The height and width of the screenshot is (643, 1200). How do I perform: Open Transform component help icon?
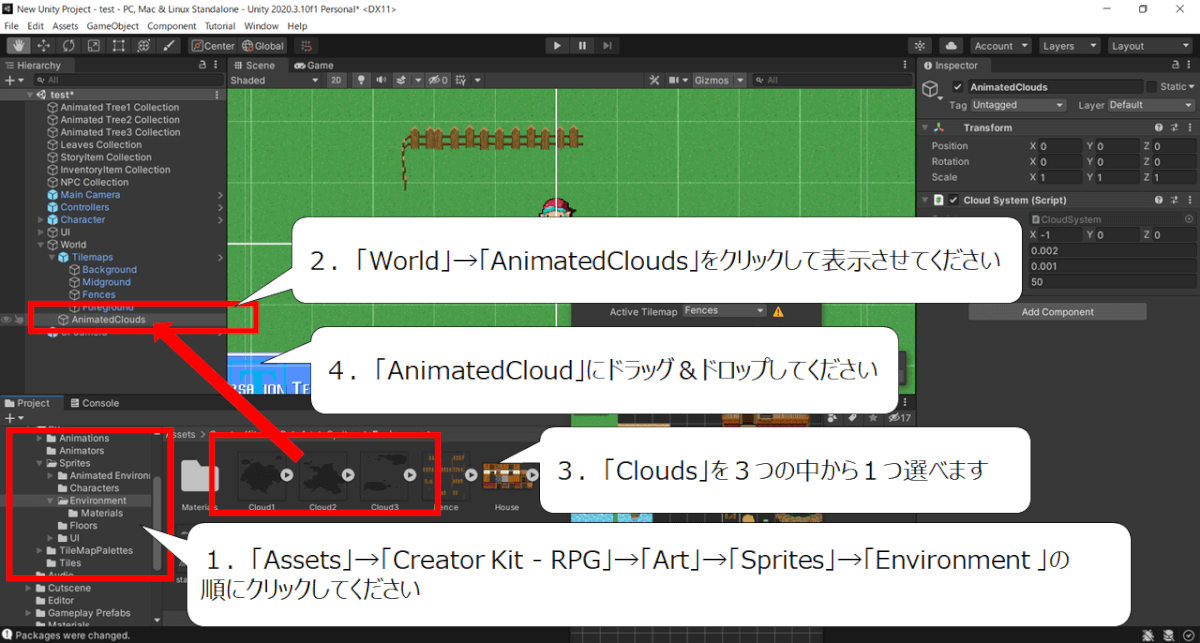(x=1159, y=128)
